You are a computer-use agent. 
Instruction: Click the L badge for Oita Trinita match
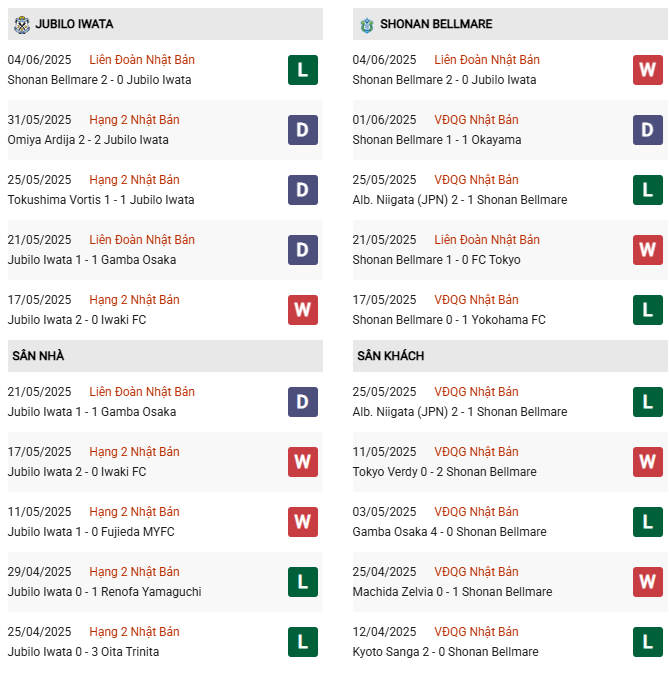pyautogui.click(x=303, y=642)
